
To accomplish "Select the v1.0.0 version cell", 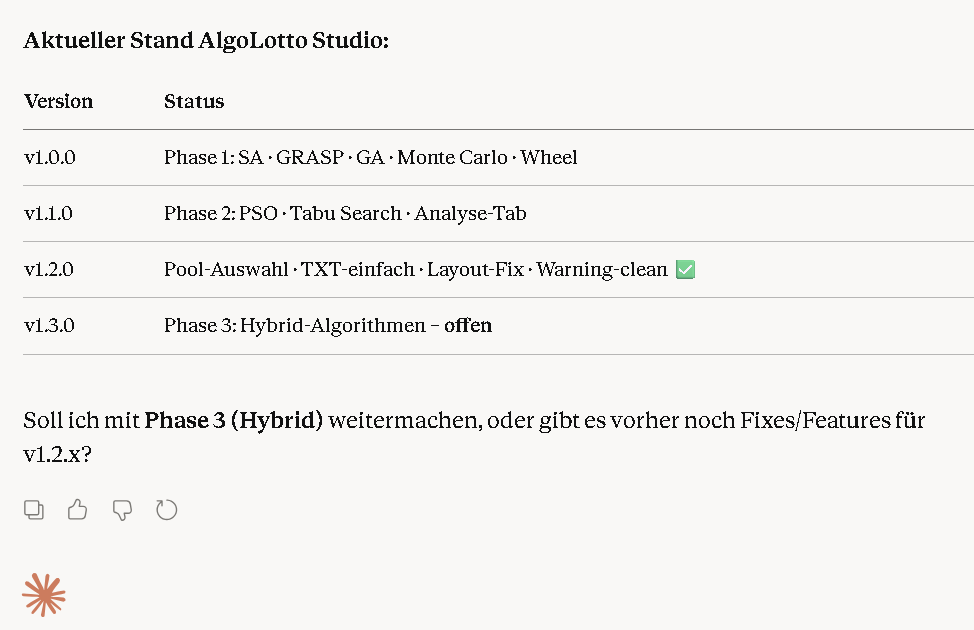I will click(50, 157).
